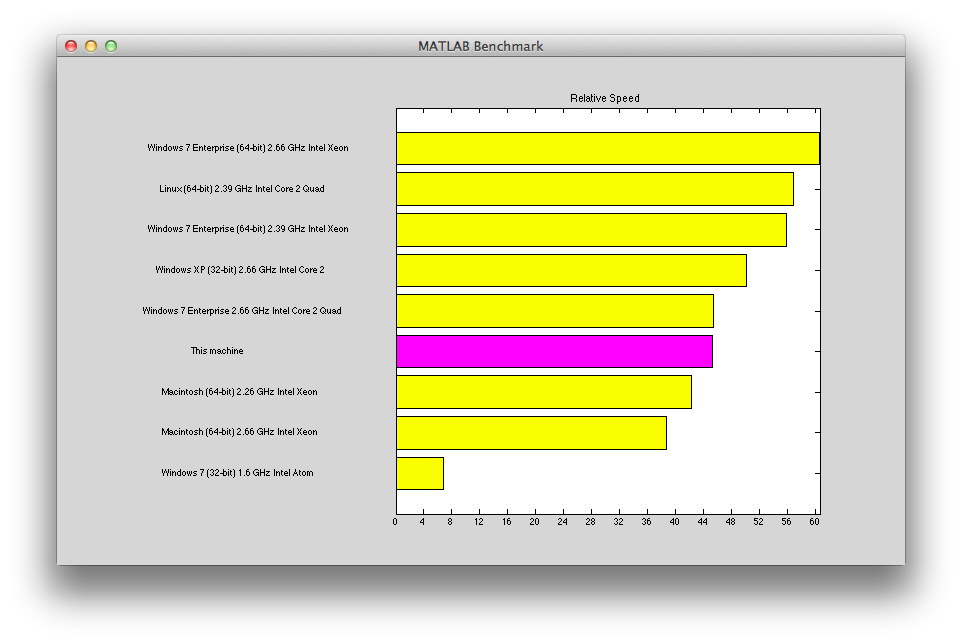Select the Windows 7 Enterprise 2.66 GHz Xeon bar

(608, 148)
